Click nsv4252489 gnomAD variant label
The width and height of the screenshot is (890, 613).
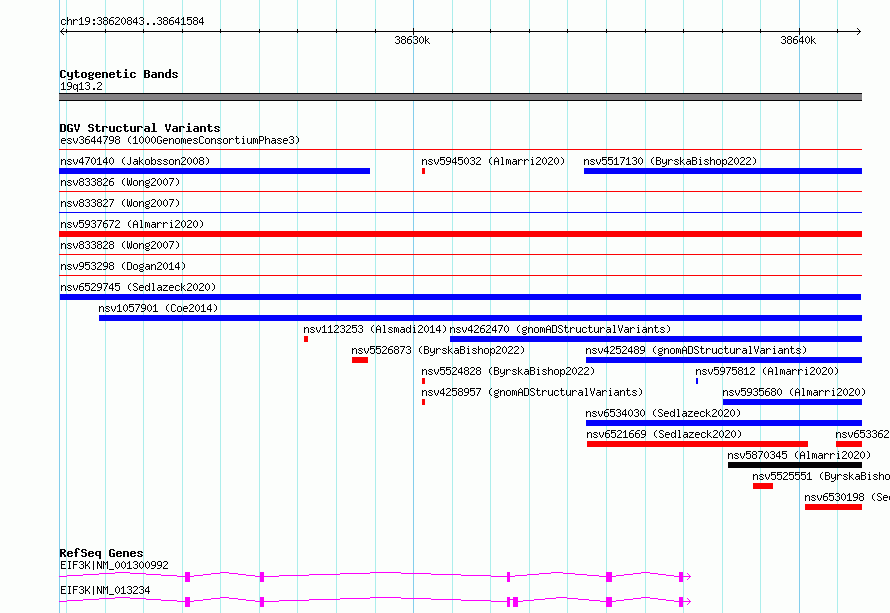point(696,350)
